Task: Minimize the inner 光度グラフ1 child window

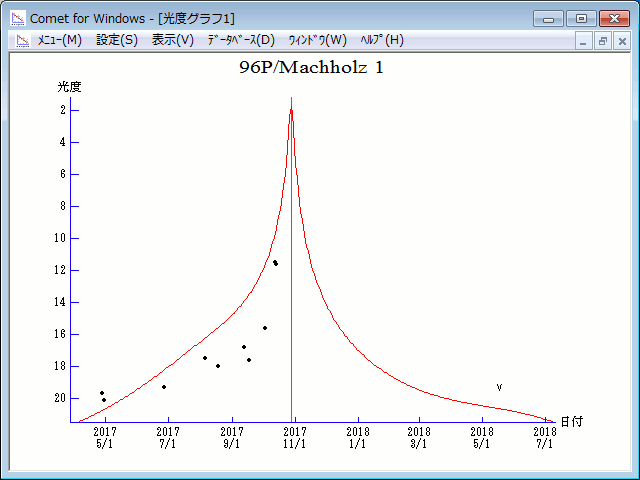Action: (584, 41)
